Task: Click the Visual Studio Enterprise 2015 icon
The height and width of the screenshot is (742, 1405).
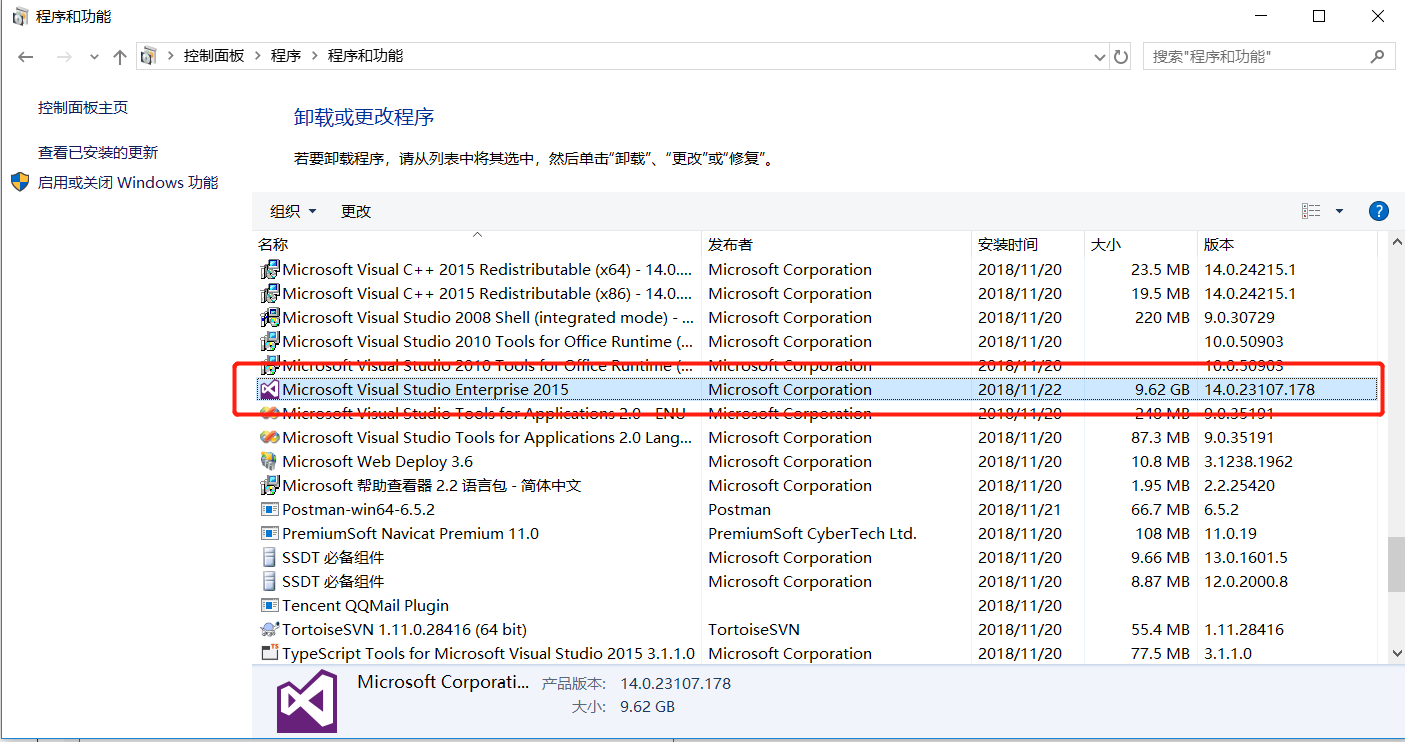Action: [x=269, y=389]
